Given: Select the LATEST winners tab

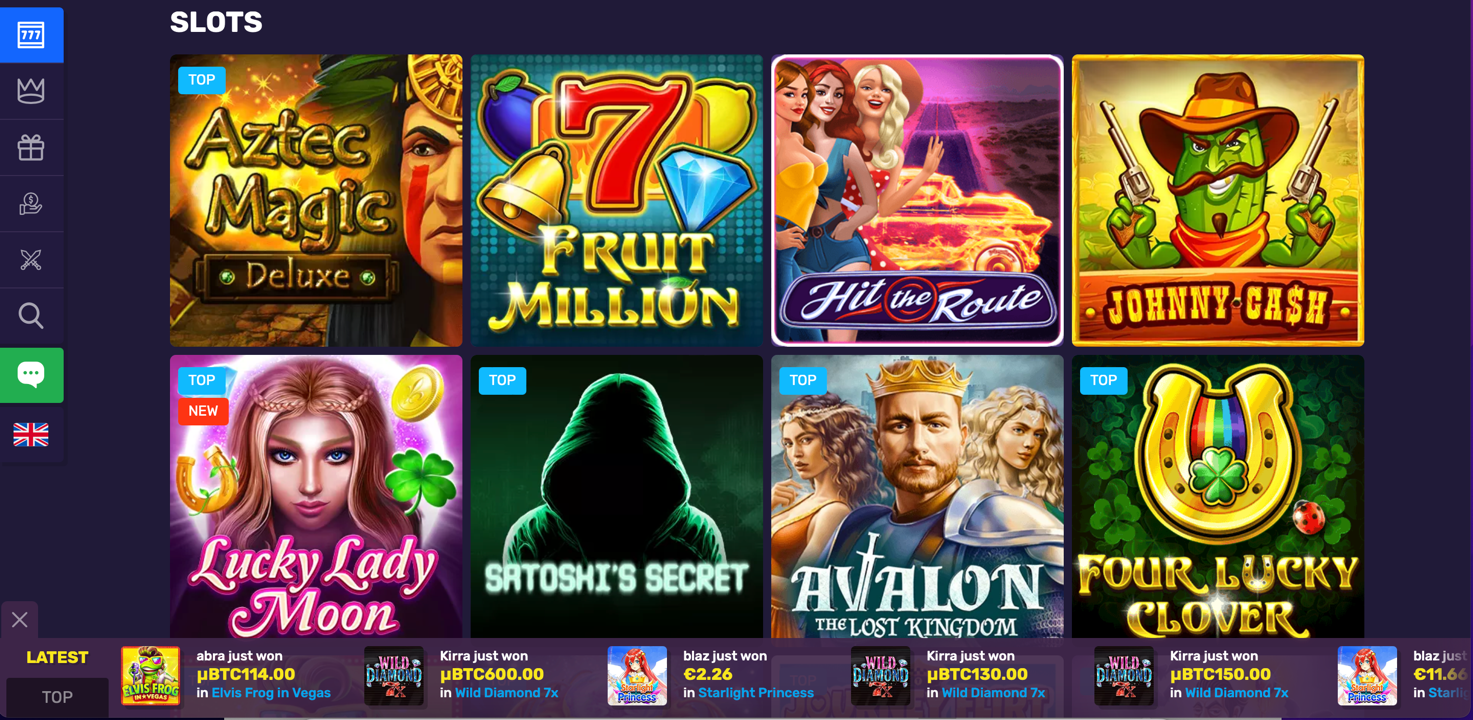Looking at the screenshot, I should click(57, 657).
